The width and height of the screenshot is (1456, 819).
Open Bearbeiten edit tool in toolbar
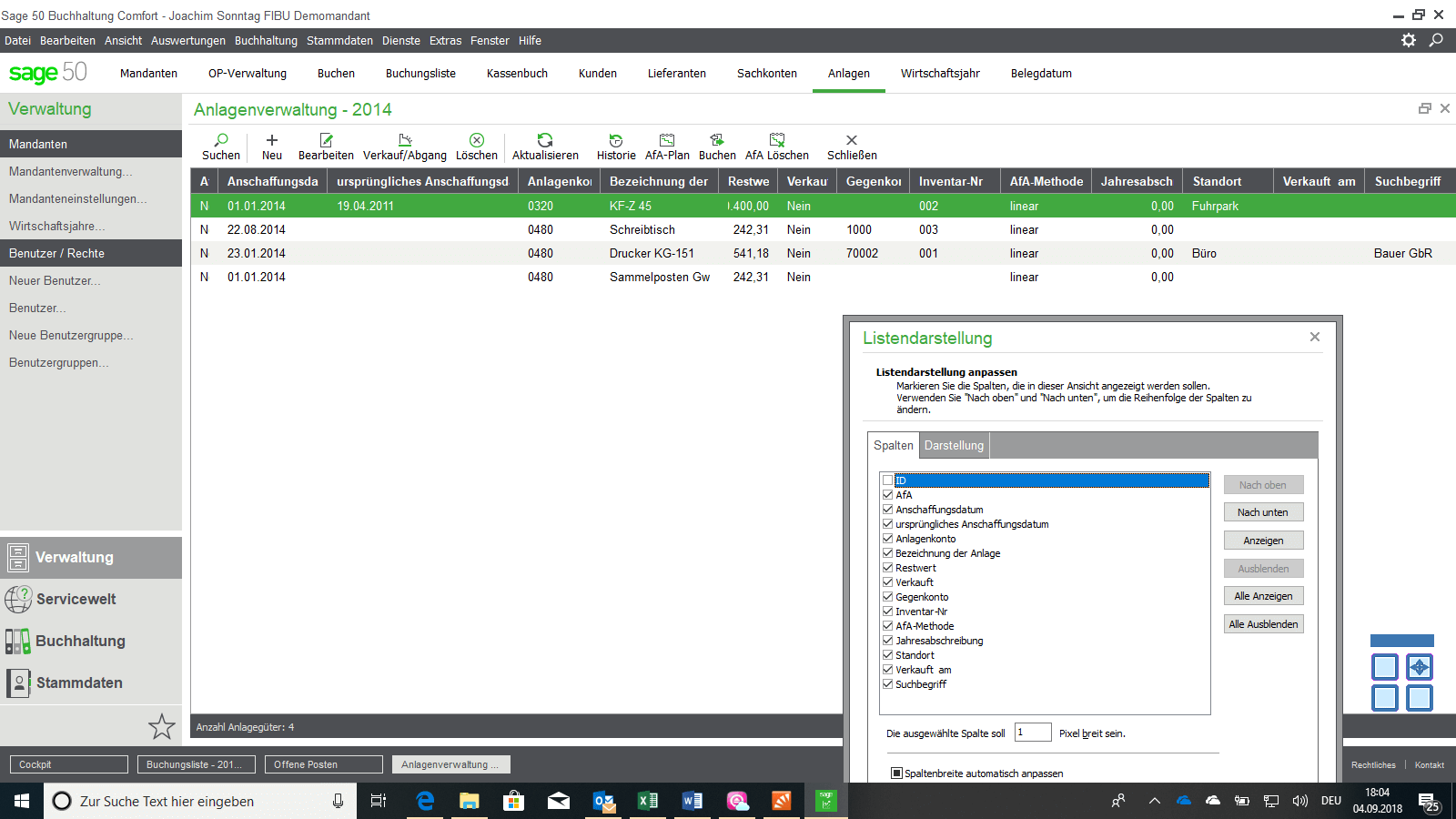click(326, 140)
